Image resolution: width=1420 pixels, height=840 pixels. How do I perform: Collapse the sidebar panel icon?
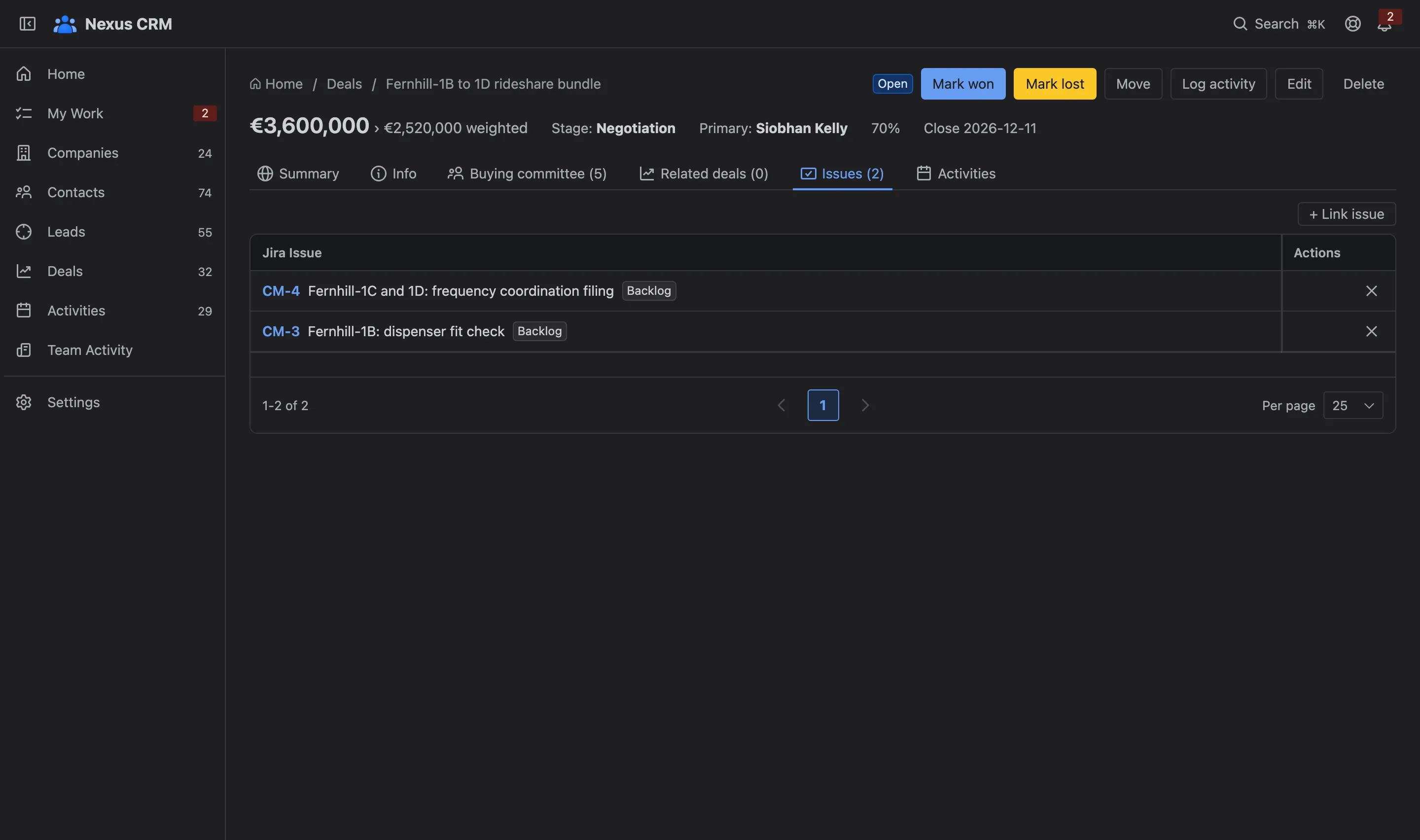[x=27, y=24]
